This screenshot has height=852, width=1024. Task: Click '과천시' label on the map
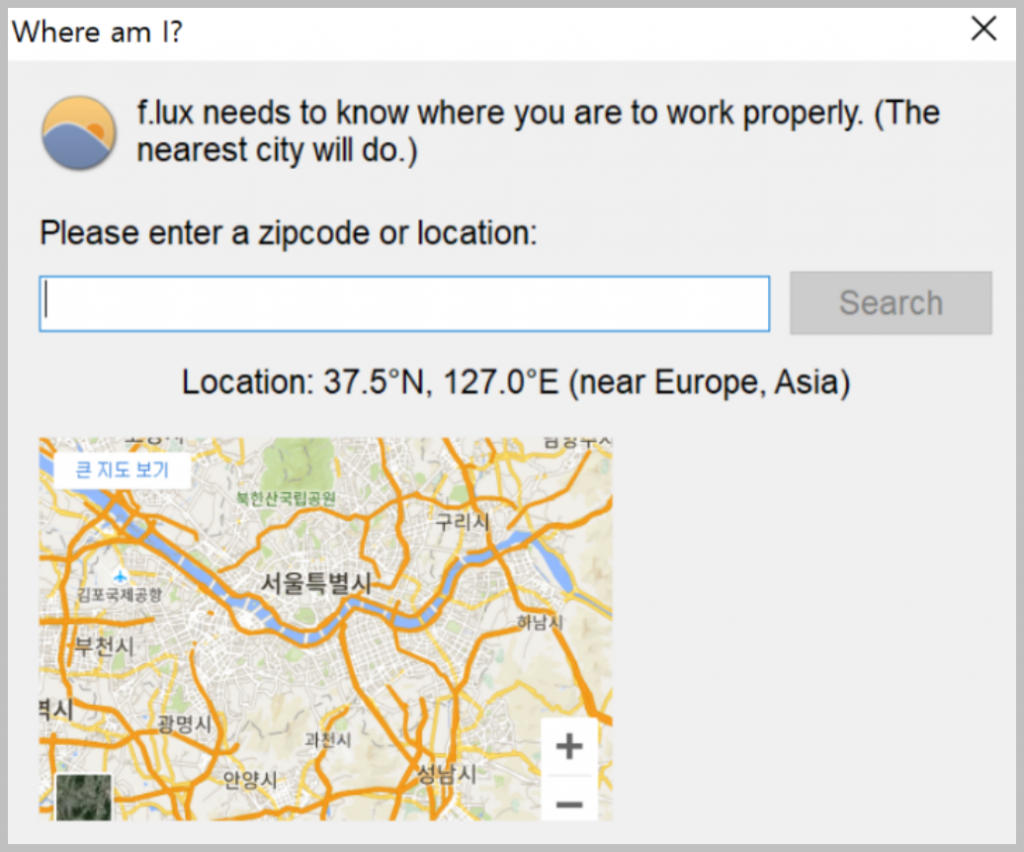click(x=328, y=740)
